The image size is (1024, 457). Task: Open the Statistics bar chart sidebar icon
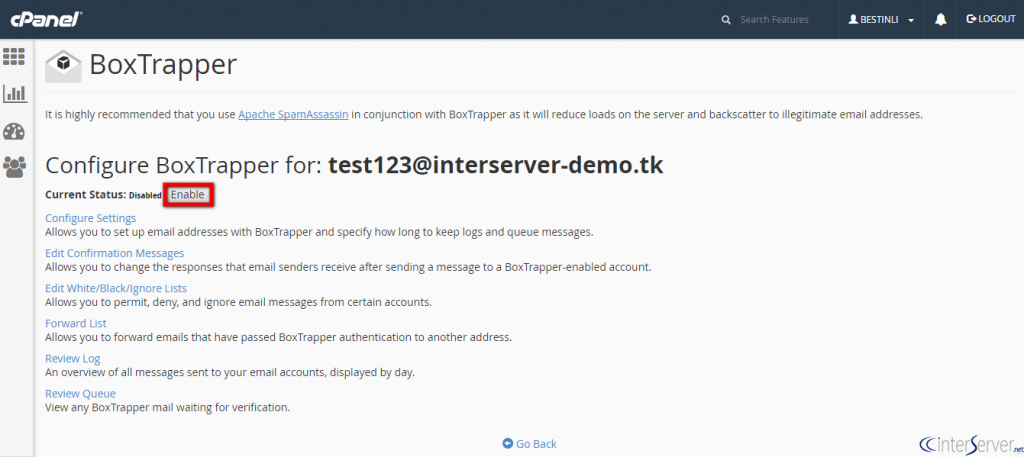(14, 94)
